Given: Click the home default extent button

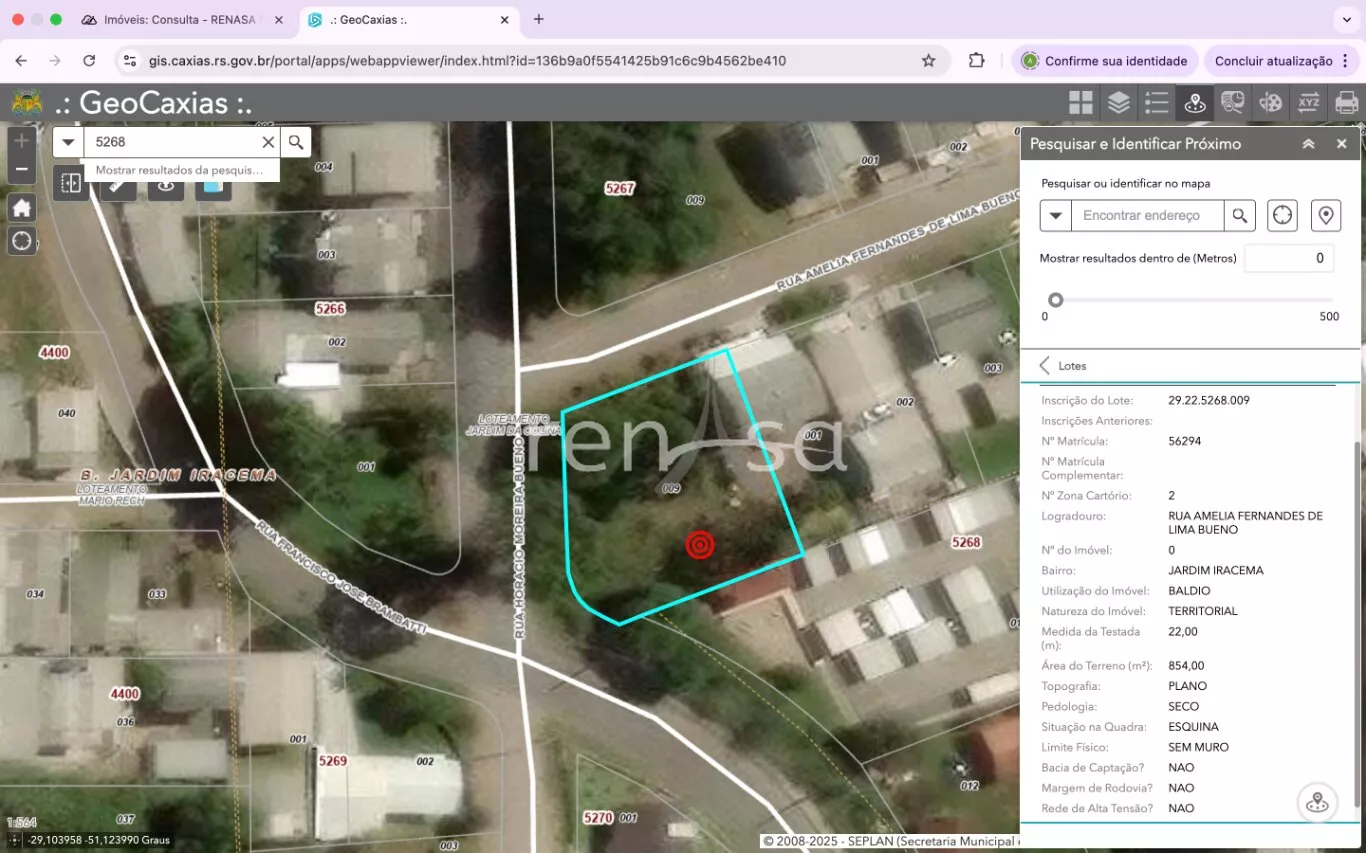Looking at the screenshot, I should (22, 208).
